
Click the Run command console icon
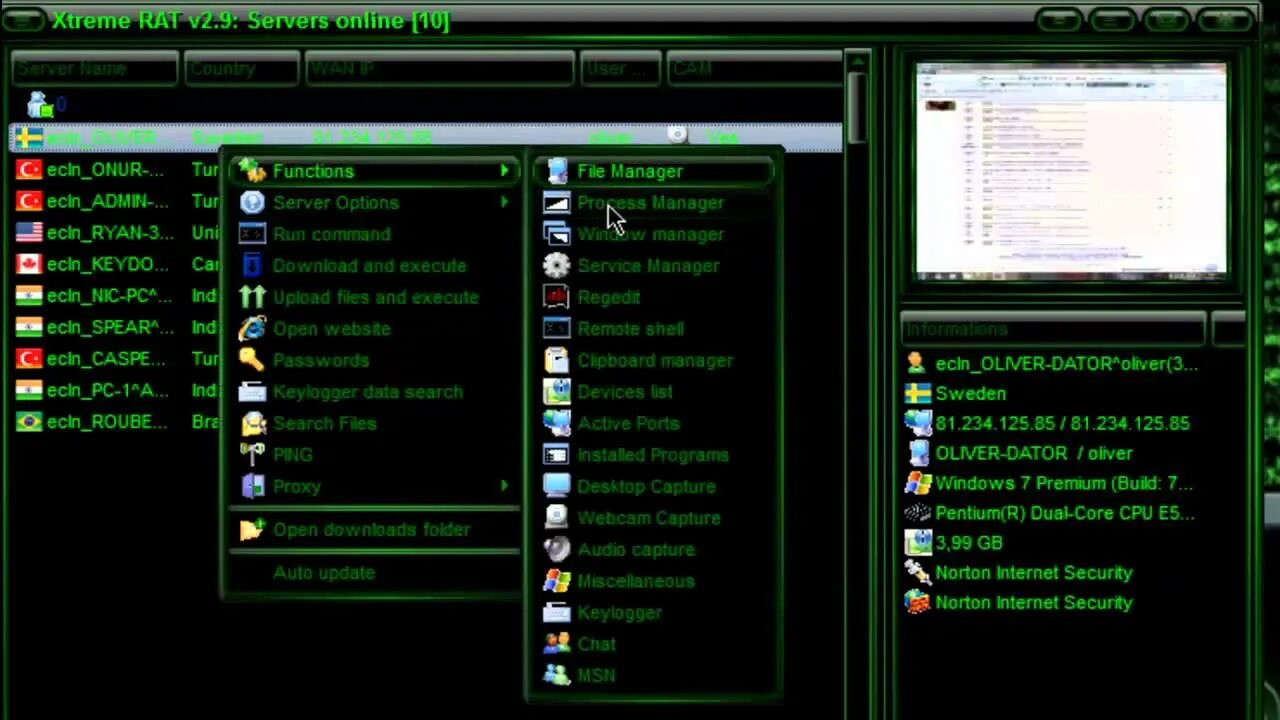(x=252, y=234)
